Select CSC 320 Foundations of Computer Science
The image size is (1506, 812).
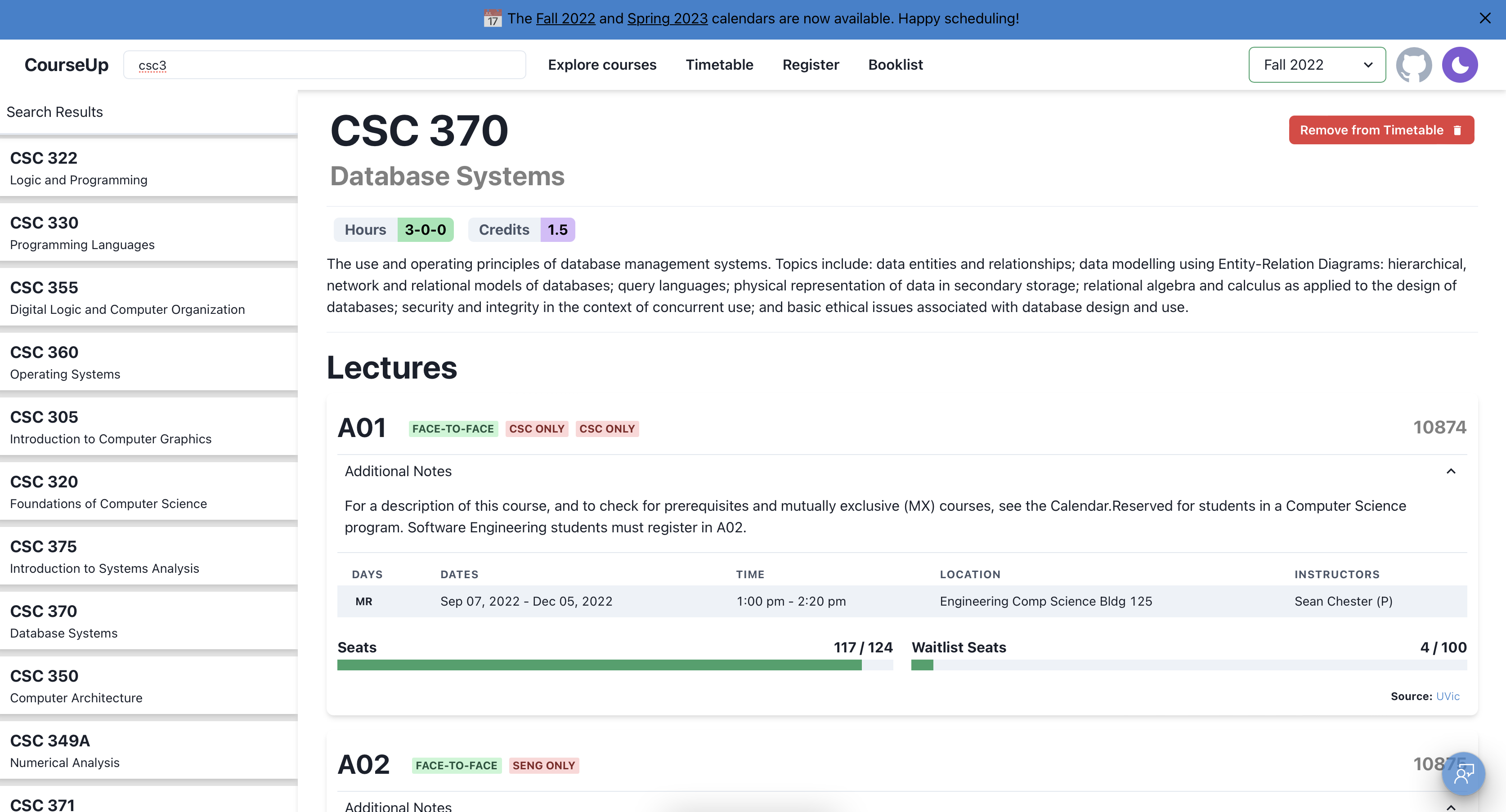[148, 492]
